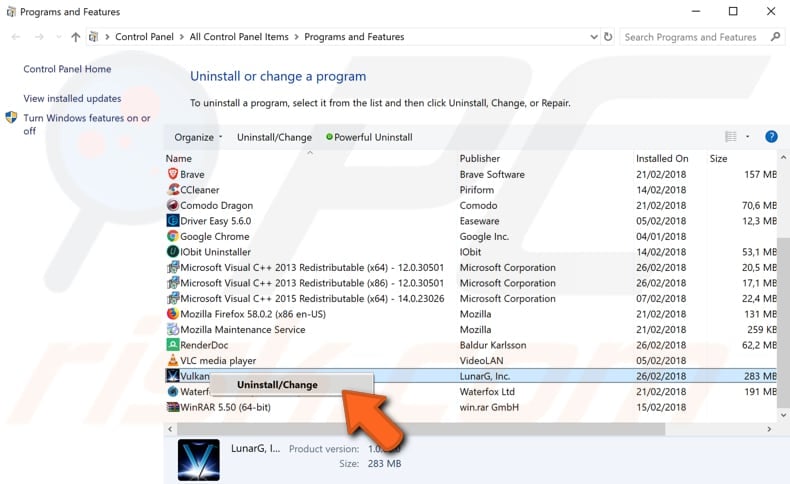Open the view options dropdown arrow
790x484 pixels.
point(748,136)
